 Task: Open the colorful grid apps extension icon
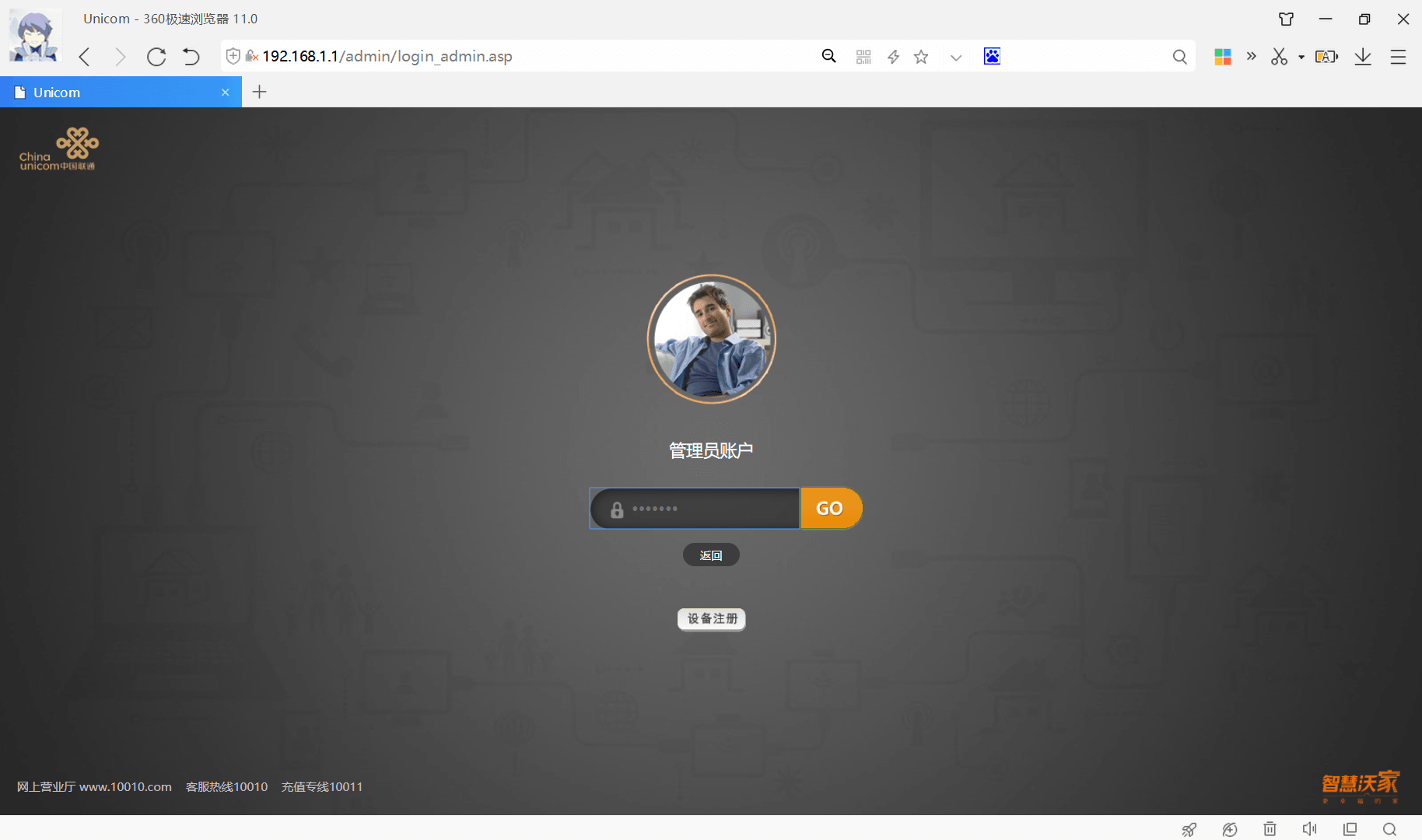coord(1223,57)
